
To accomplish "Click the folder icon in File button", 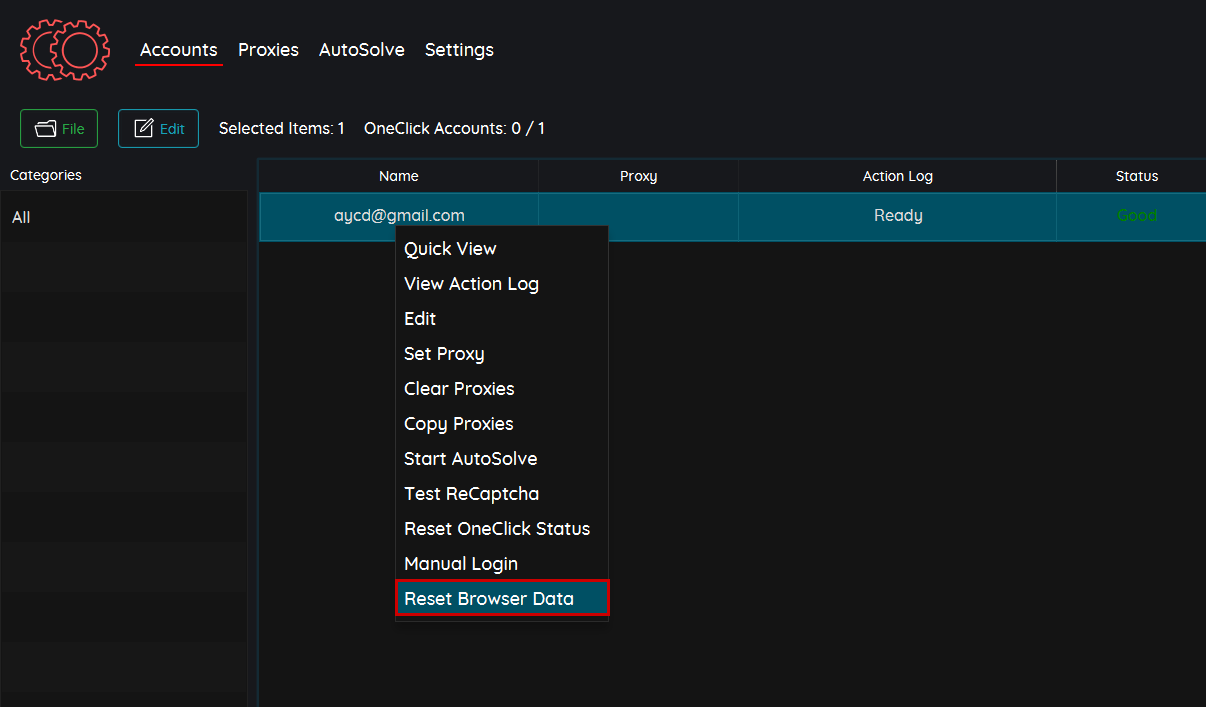I will click(x=45, y=129).
